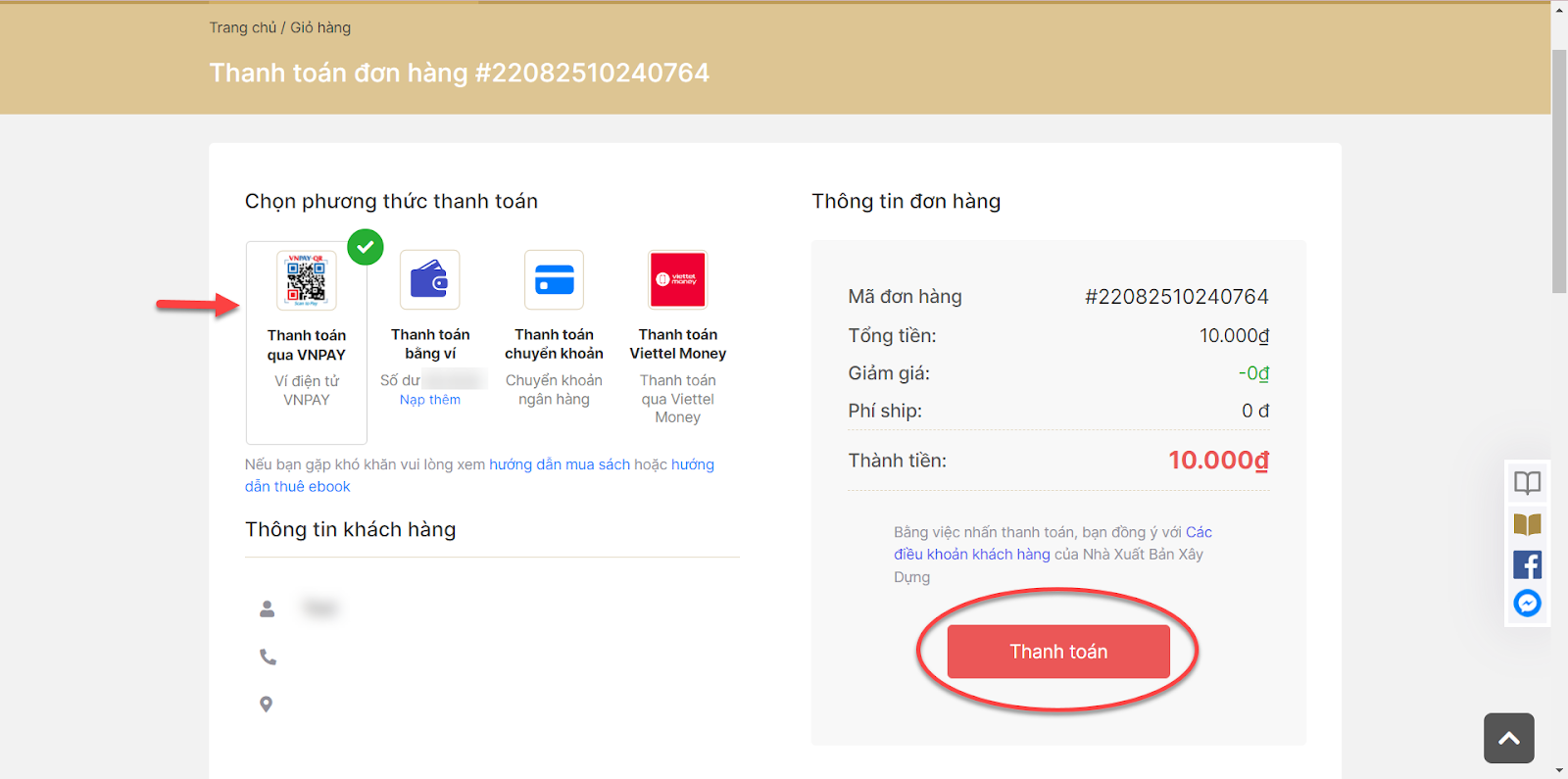Open the open-book icon in side panel
The image size is (1568, 779).
pos(1527,482)
